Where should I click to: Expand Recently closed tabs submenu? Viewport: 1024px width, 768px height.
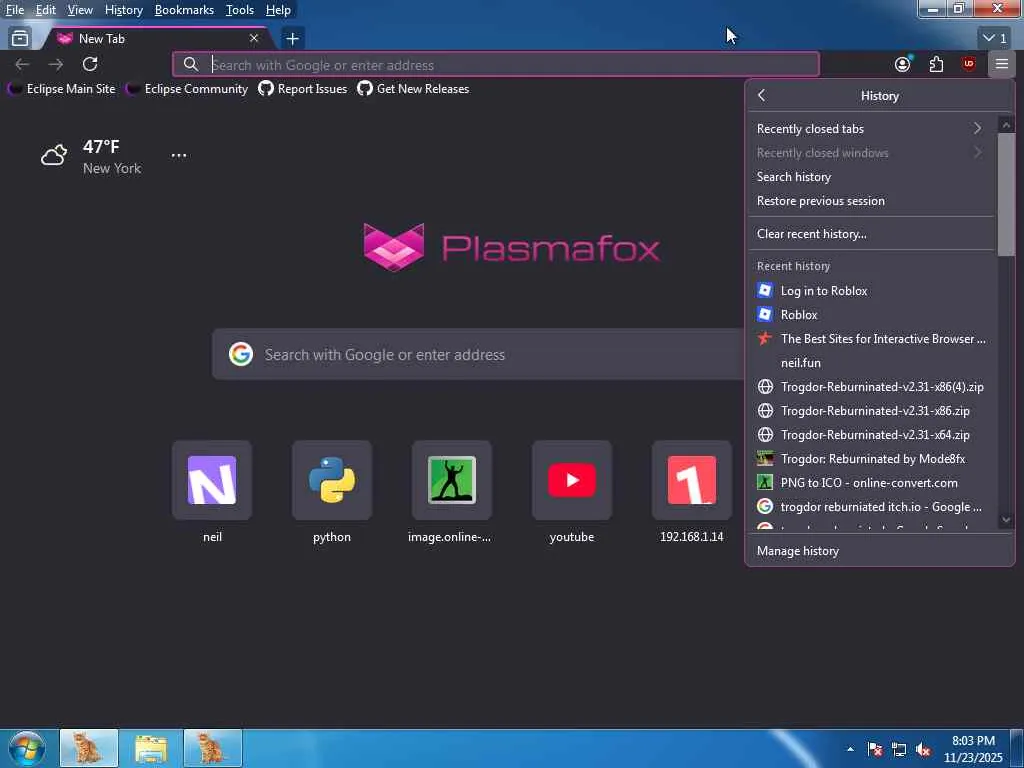coord(870,129)
